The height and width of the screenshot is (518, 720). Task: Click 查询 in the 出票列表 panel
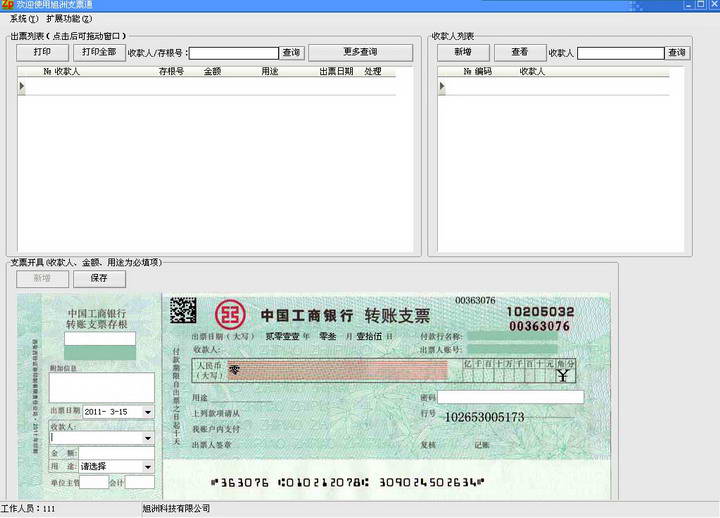[x=292, y=53]
